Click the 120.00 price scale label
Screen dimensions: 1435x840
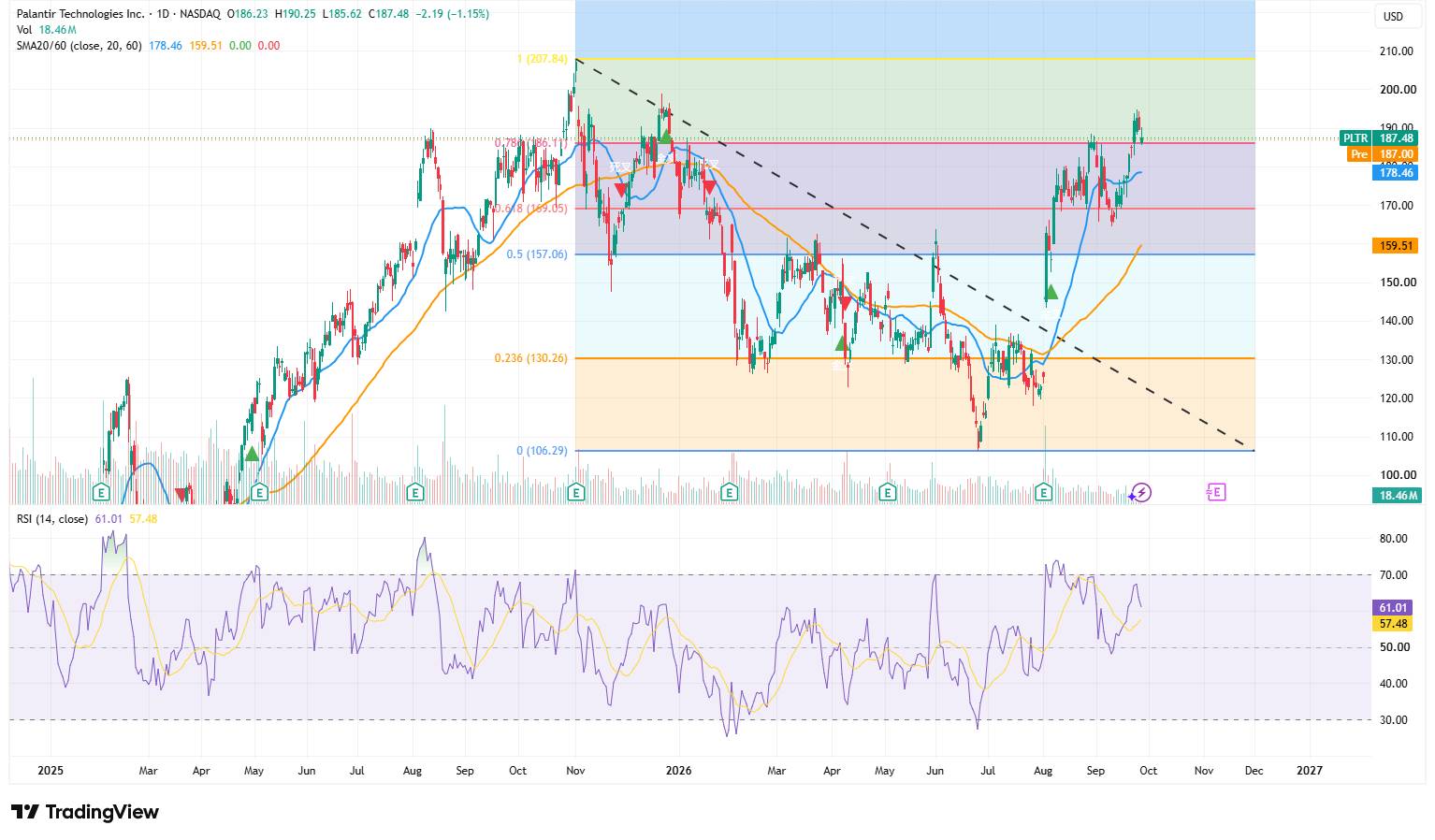1397,398
